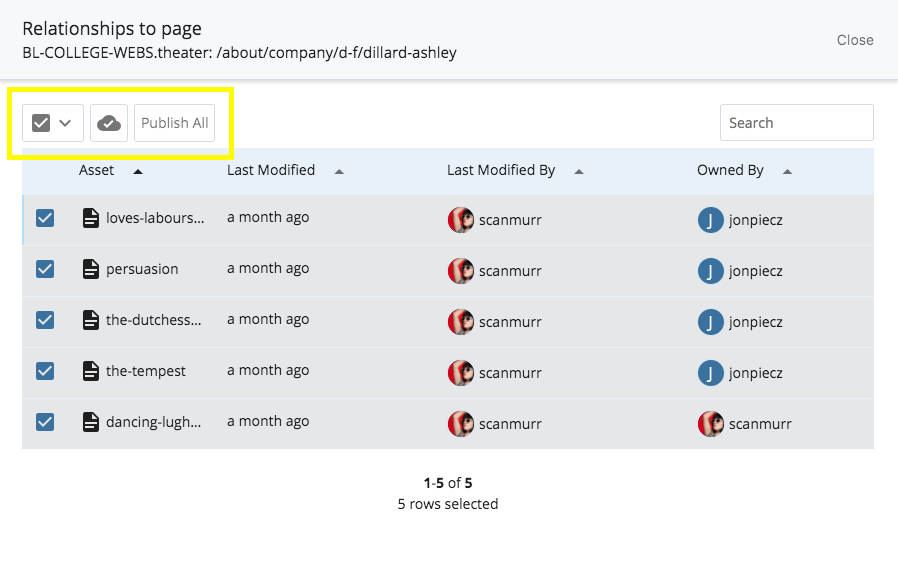
Task: Sort by Last Modified column arrow
Action: 339,171
